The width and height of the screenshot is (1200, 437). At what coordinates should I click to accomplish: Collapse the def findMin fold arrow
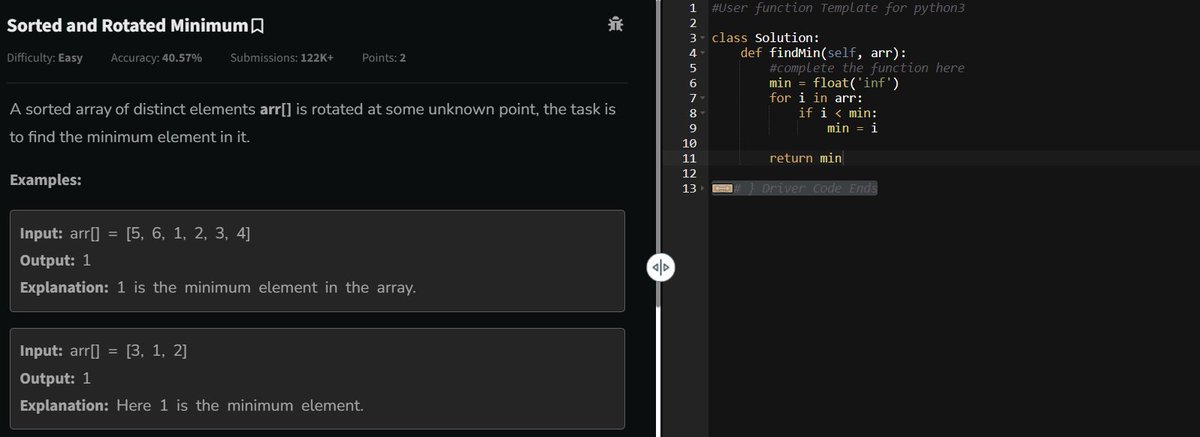click(704, 53)
